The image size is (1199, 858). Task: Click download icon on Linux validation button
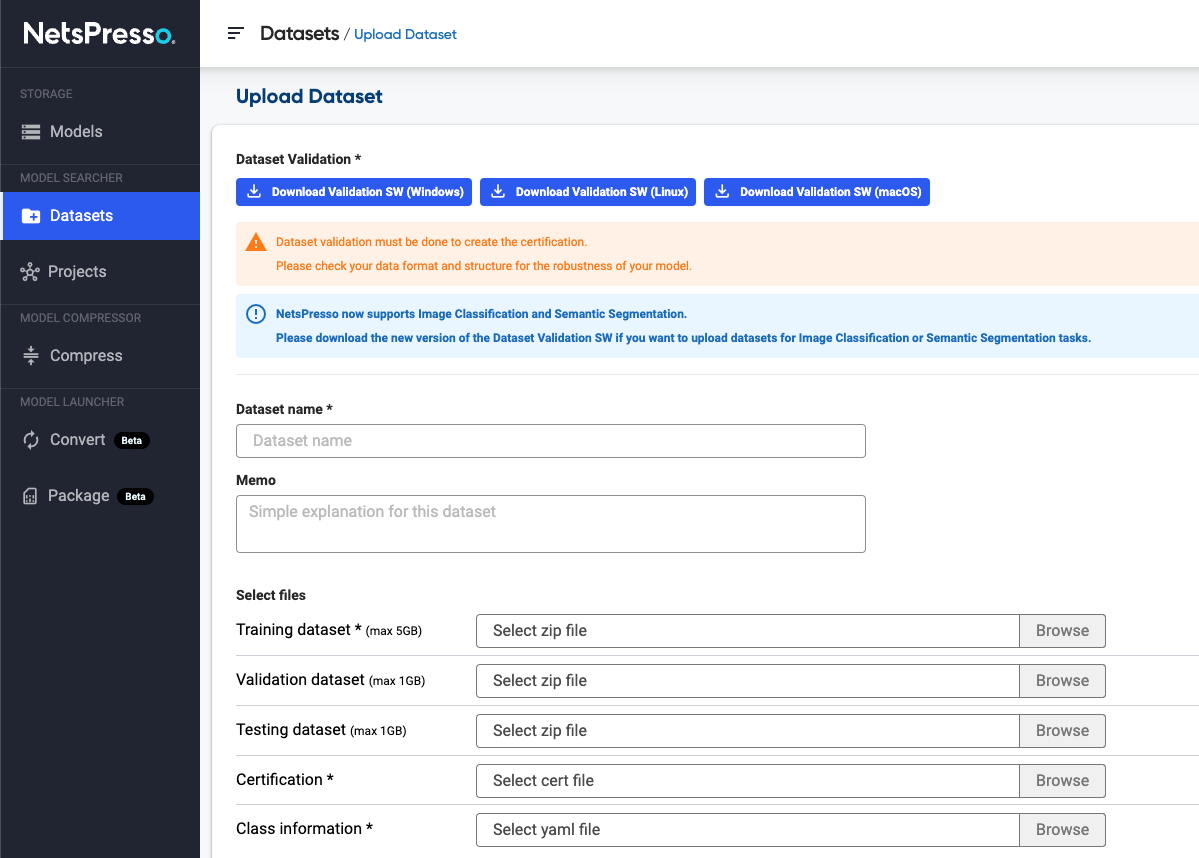498,191
